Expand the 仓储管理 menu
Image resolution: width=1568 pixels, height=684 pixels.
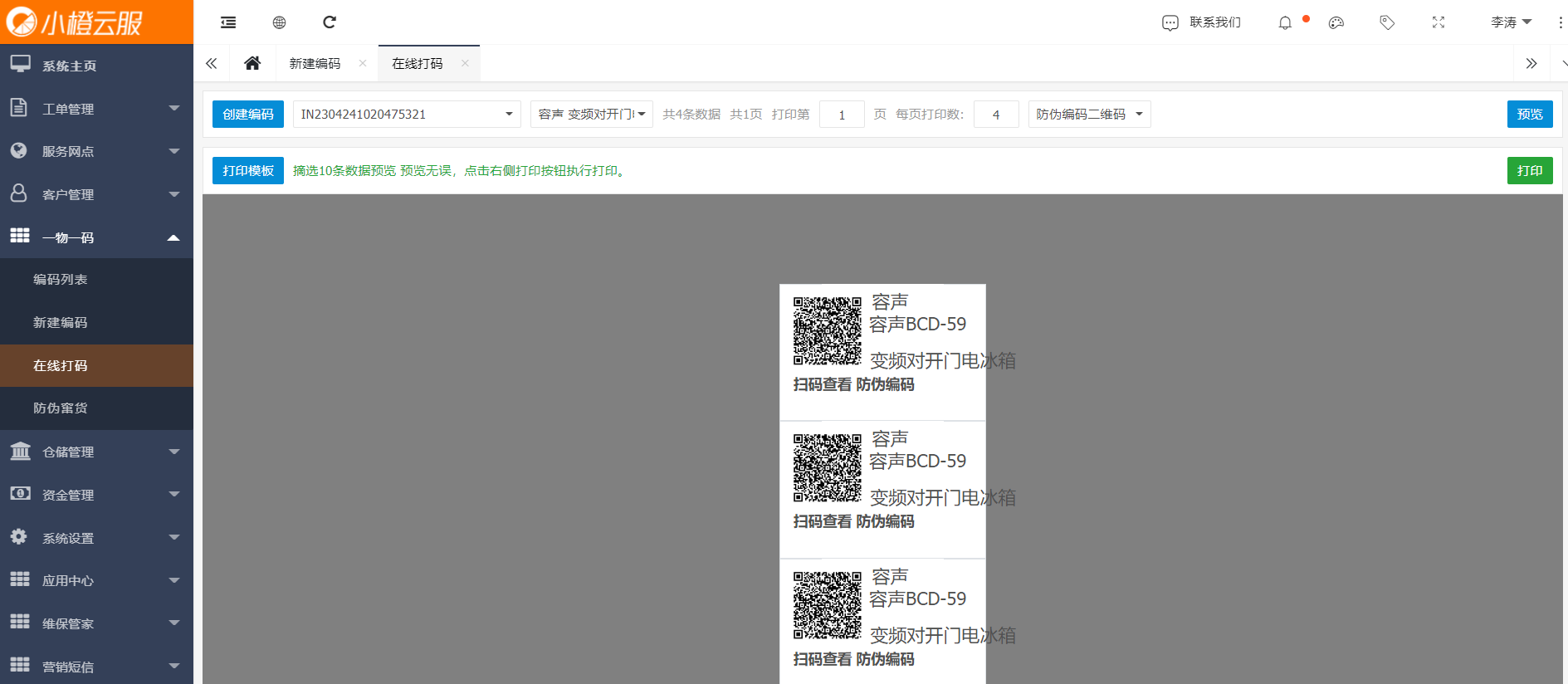(x=96, y=452)
